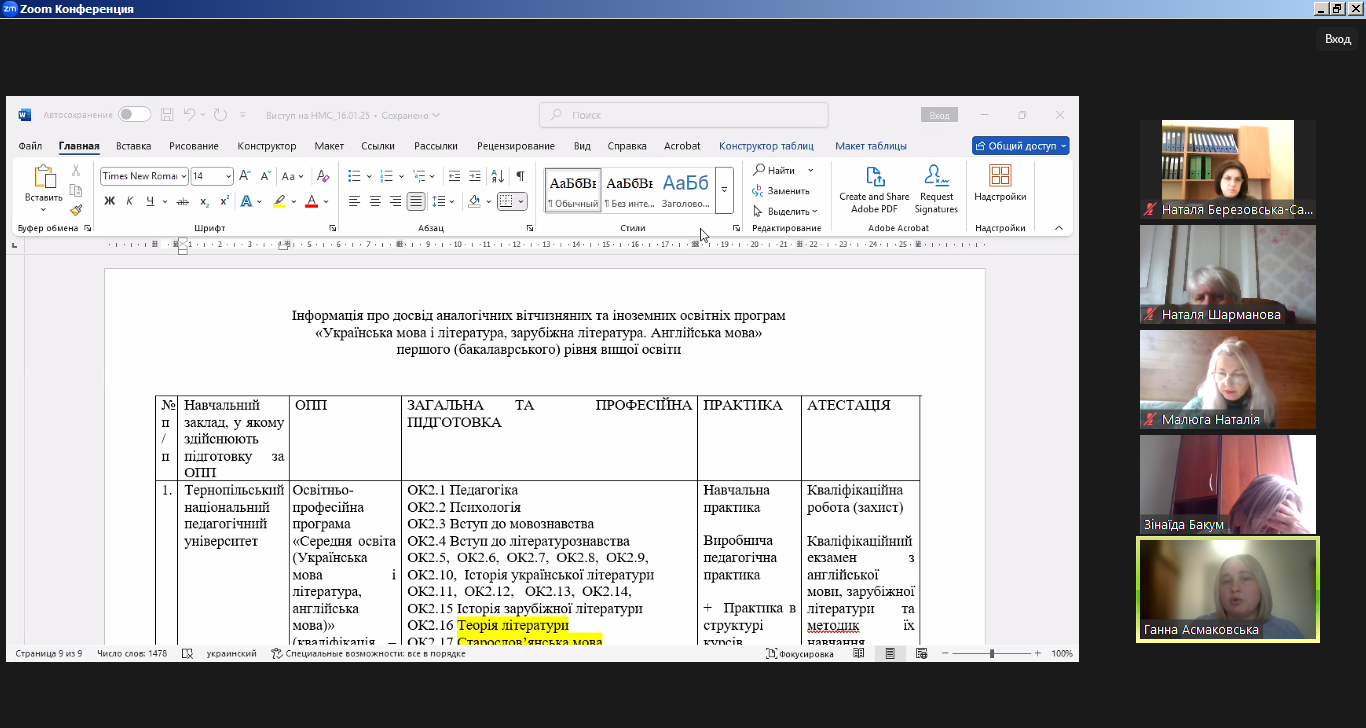Toggle bold Ж formatting

pos(110,201)
